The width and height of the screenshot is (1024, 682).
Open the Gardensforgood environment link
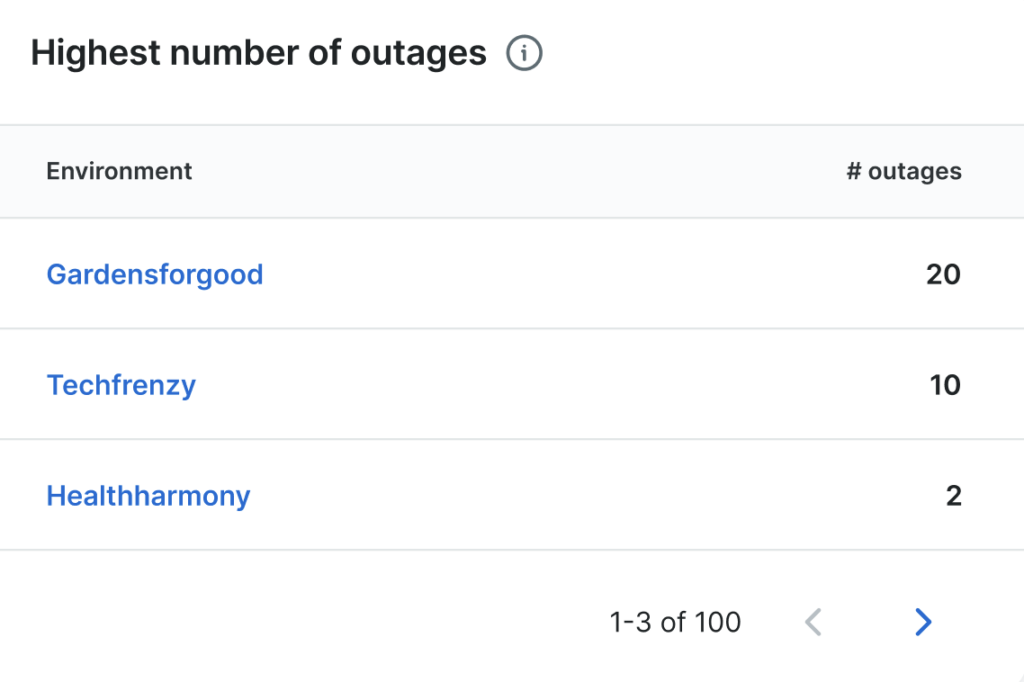coord(155,274)
